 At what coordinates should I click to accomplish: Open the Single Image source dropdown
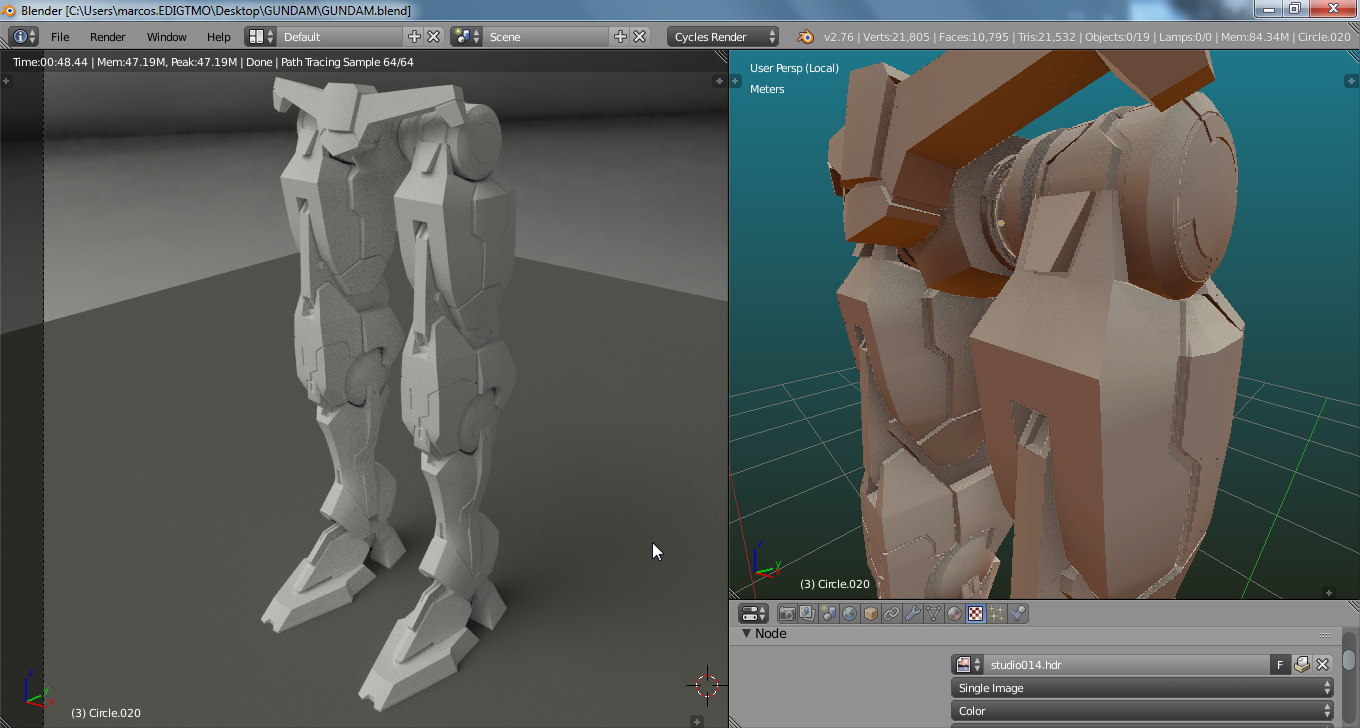pos(1142,688)
